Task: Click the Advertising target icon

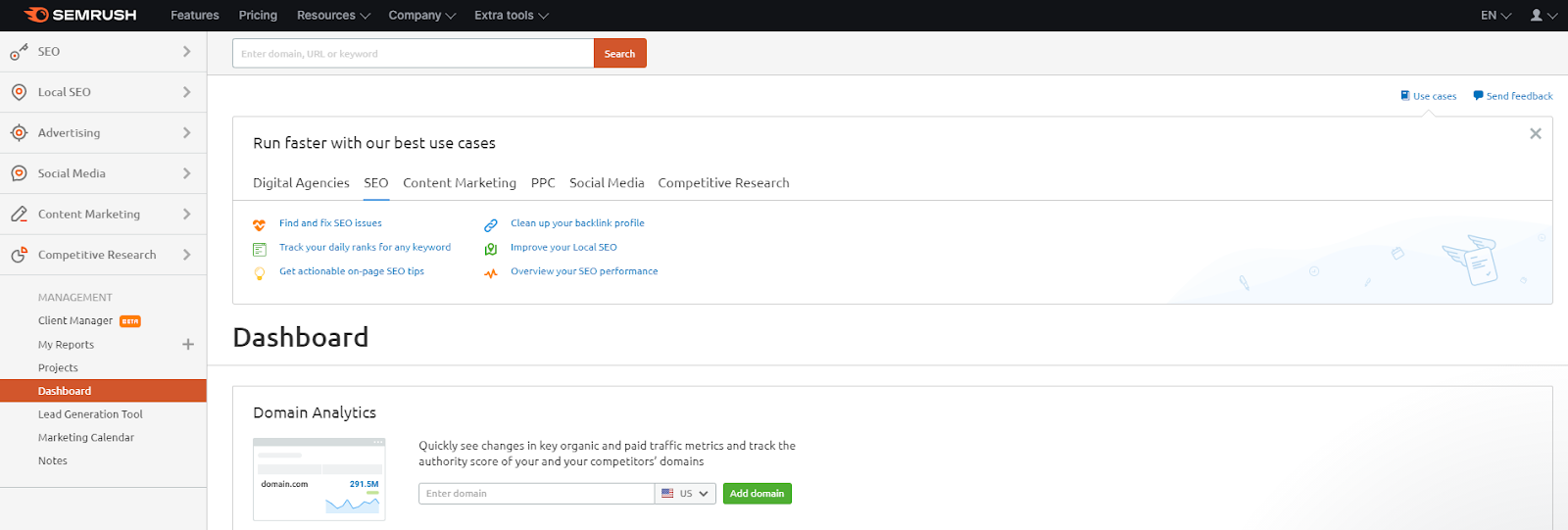Action: pyautogui.click(x=19, y=133)
